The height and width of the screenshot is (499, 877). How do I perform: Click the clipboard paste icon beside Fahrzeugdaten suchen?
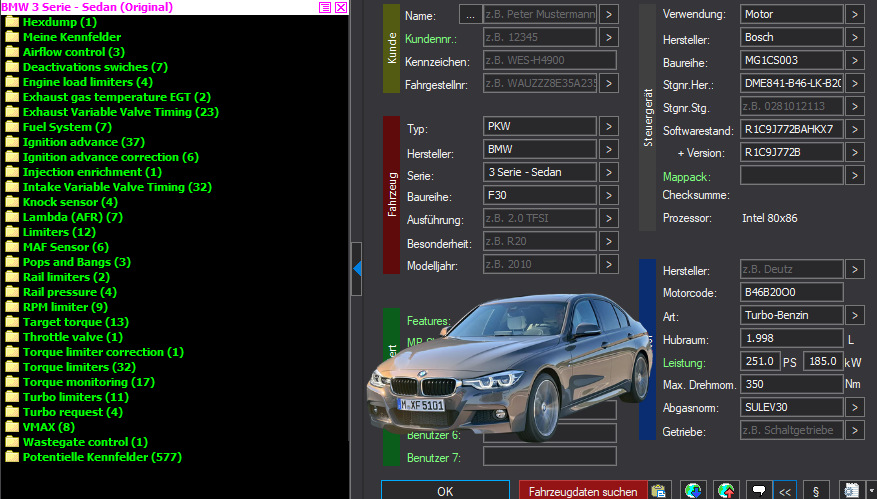point(659,491)
